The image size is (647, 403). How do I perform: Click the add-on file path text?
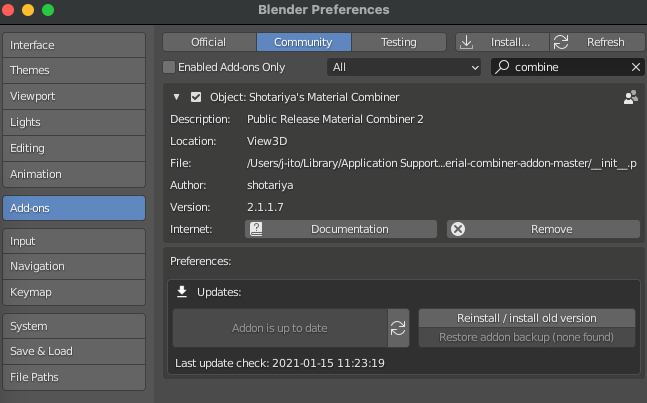point(442,163)
